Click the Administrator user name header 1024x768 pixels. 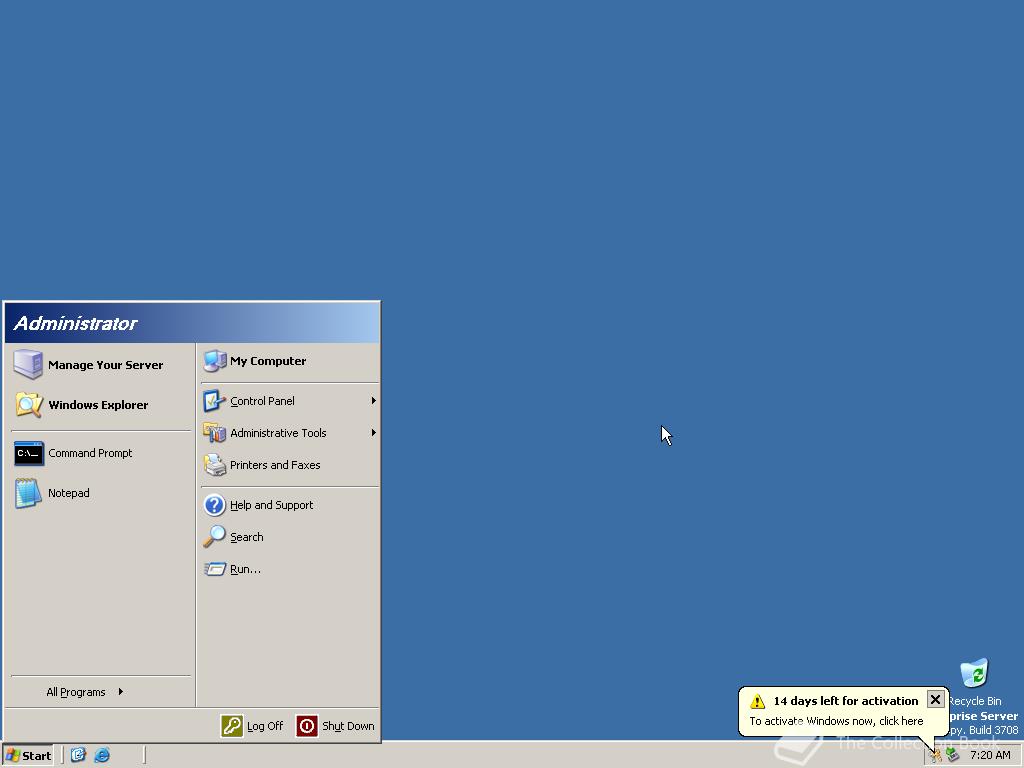[76, 323]
